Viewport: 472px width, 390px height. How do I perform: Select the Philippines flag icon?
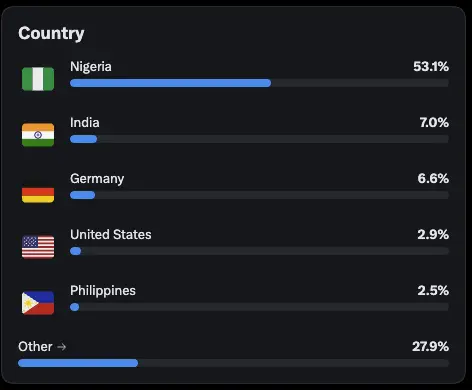38,303
